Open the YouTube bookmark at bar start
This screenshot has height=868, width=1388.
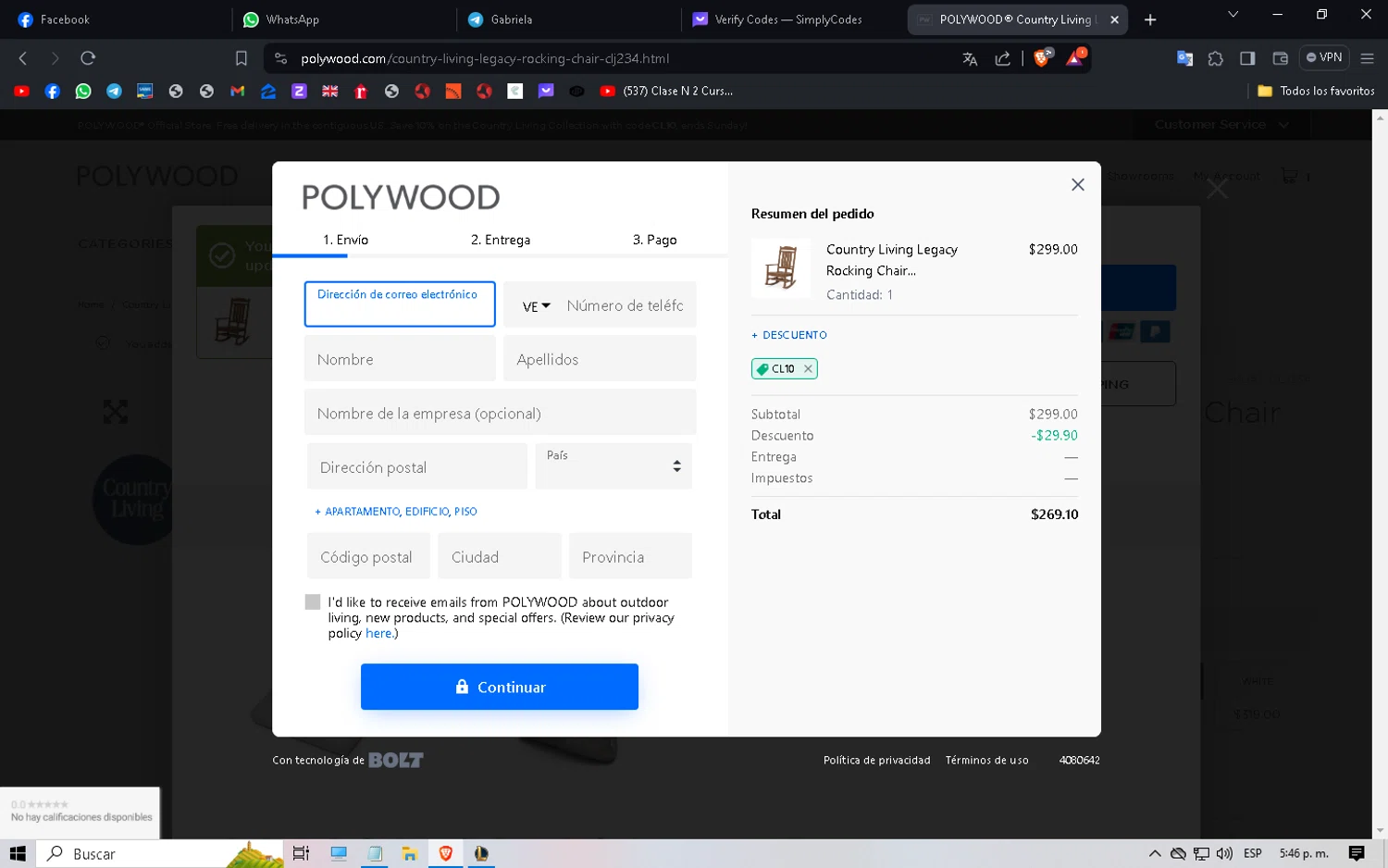(21, 91)
